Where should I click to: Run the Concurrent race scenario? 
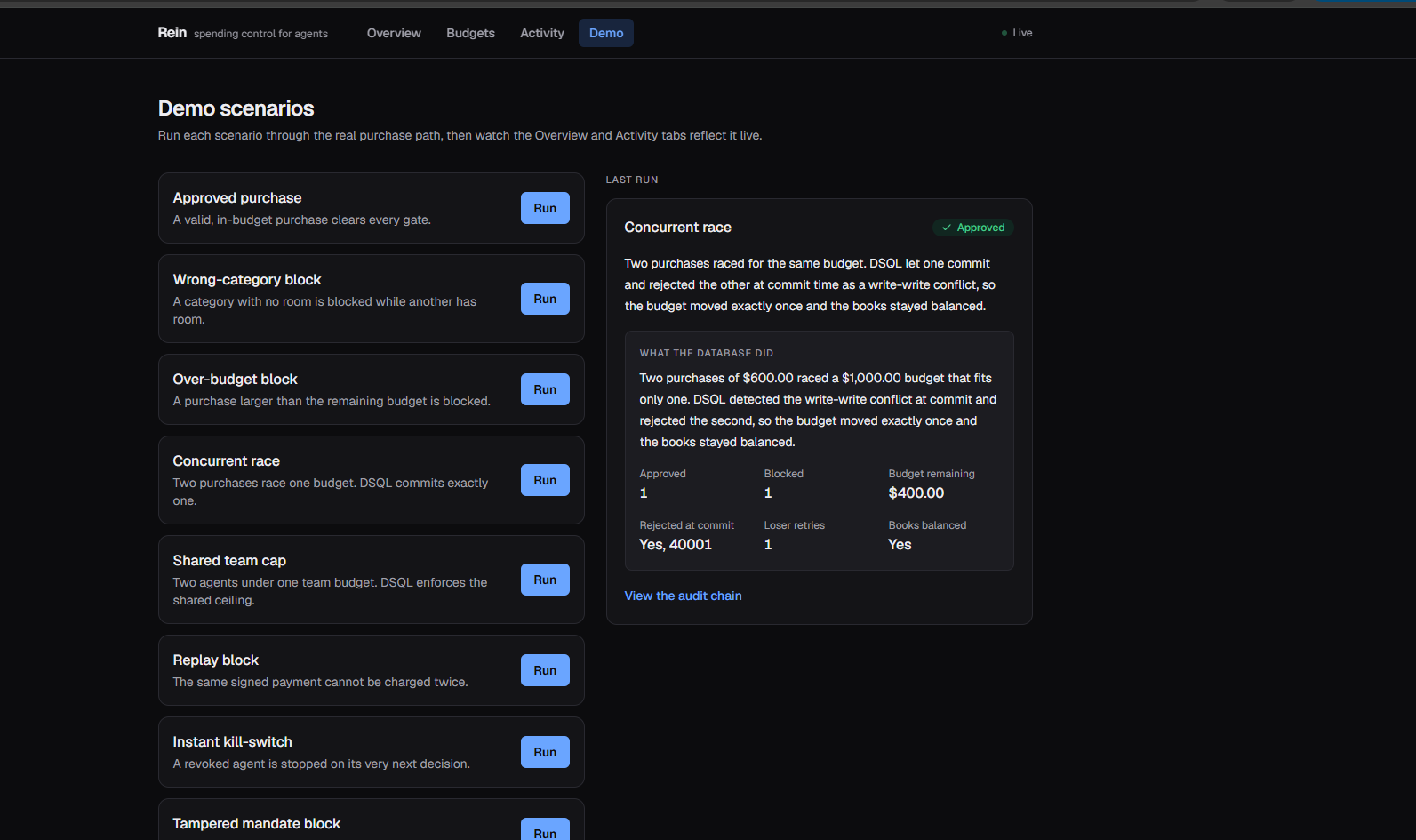[545, 480]
